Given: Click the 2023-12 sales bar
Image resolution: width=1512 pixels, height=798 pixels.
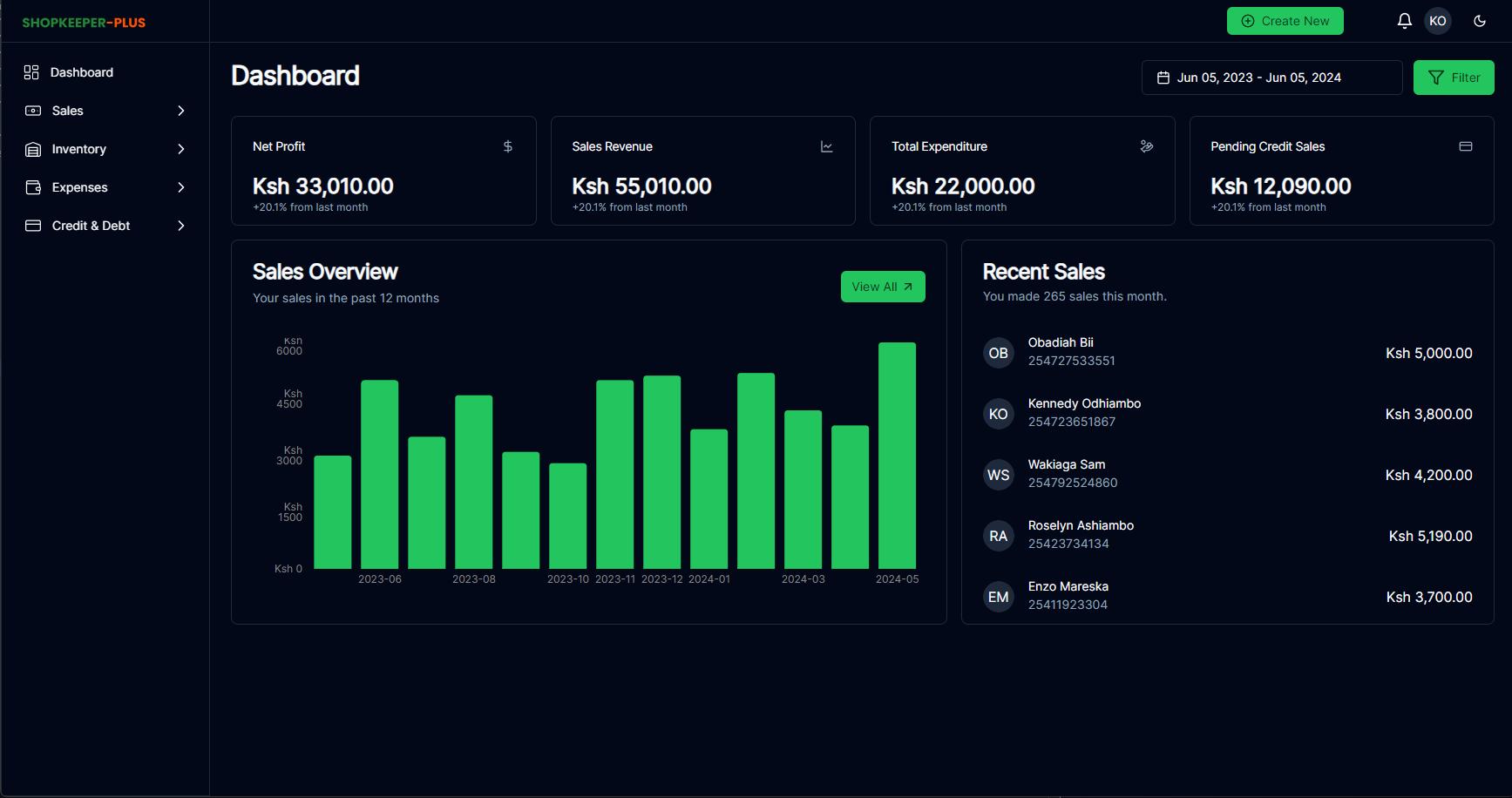Looking at the screenshot, I should [x=661, y=472].
